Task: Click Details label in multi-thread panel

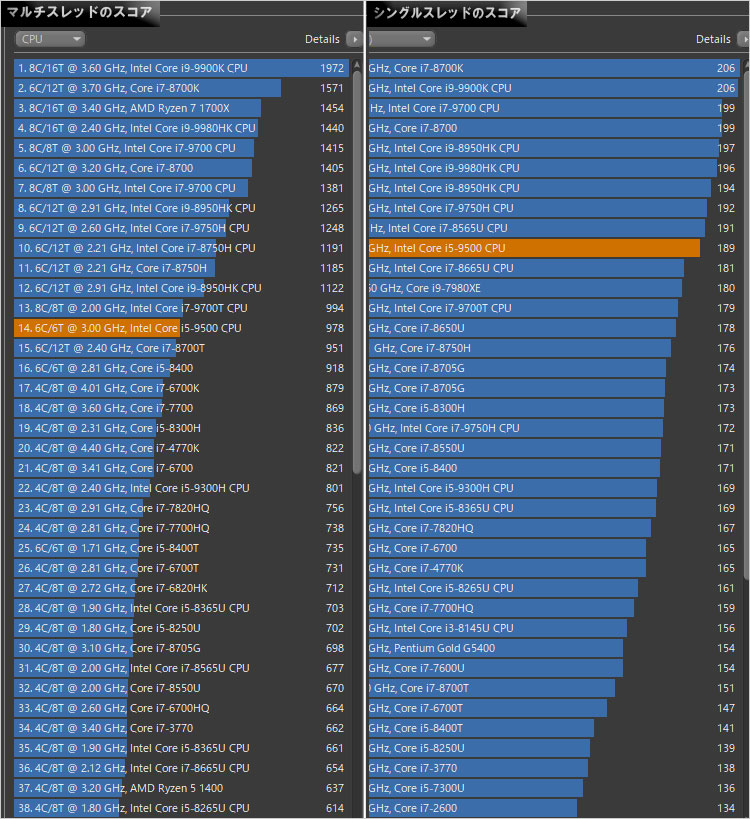Action: [322, 39]
